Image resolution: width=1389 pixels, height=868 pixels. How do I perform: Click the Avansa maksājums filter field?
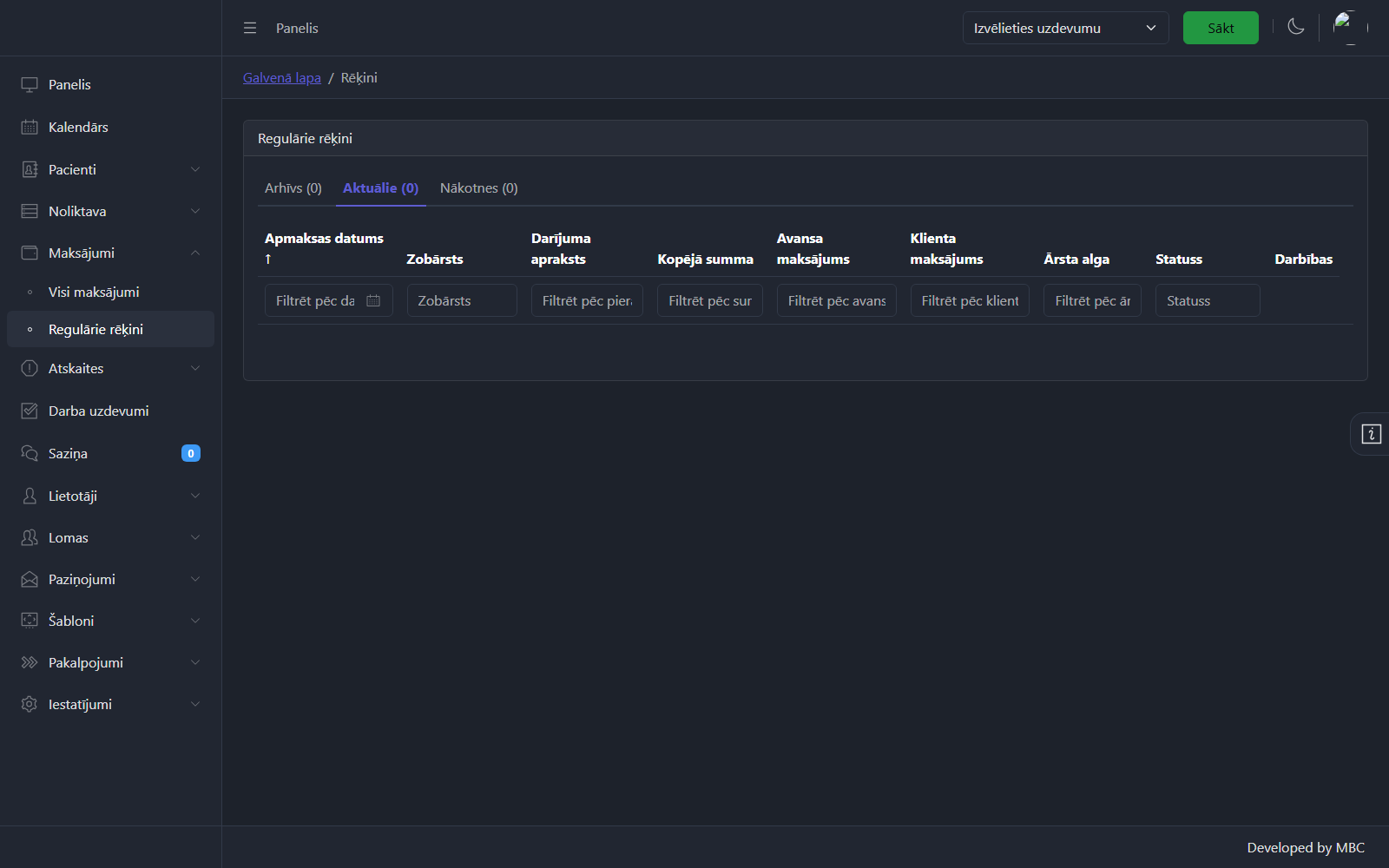837,300
